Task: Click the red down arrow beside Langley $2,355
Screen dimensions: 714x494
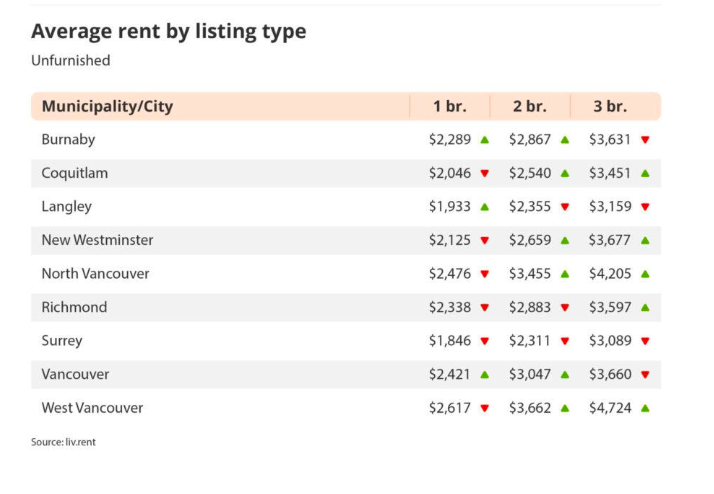Action: coord(565,207)
